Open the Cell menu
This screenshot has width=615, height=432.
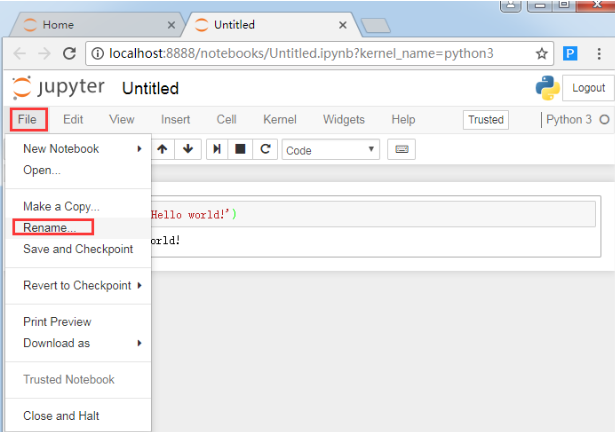pos(226,119)
